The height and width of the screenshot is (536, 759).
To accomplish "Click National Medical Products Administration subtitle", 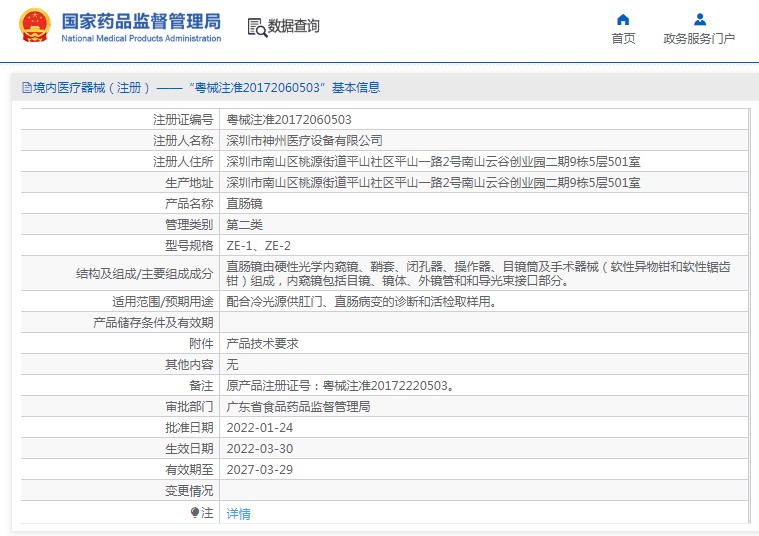I will pyautogui.click(x=141, y=38).
